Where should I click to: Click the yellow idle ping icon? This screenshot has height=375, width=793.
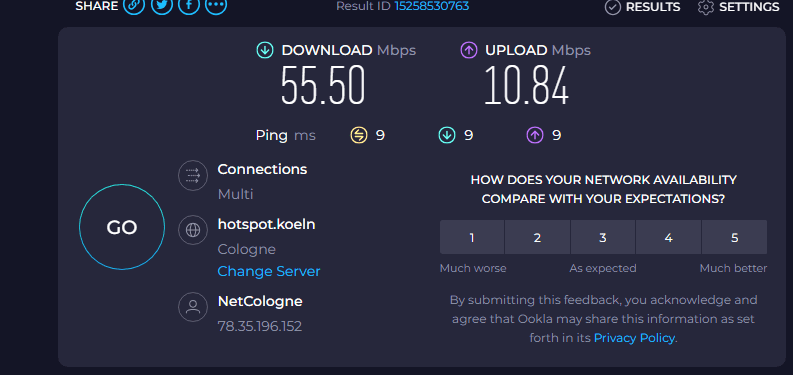pos(359,135)
